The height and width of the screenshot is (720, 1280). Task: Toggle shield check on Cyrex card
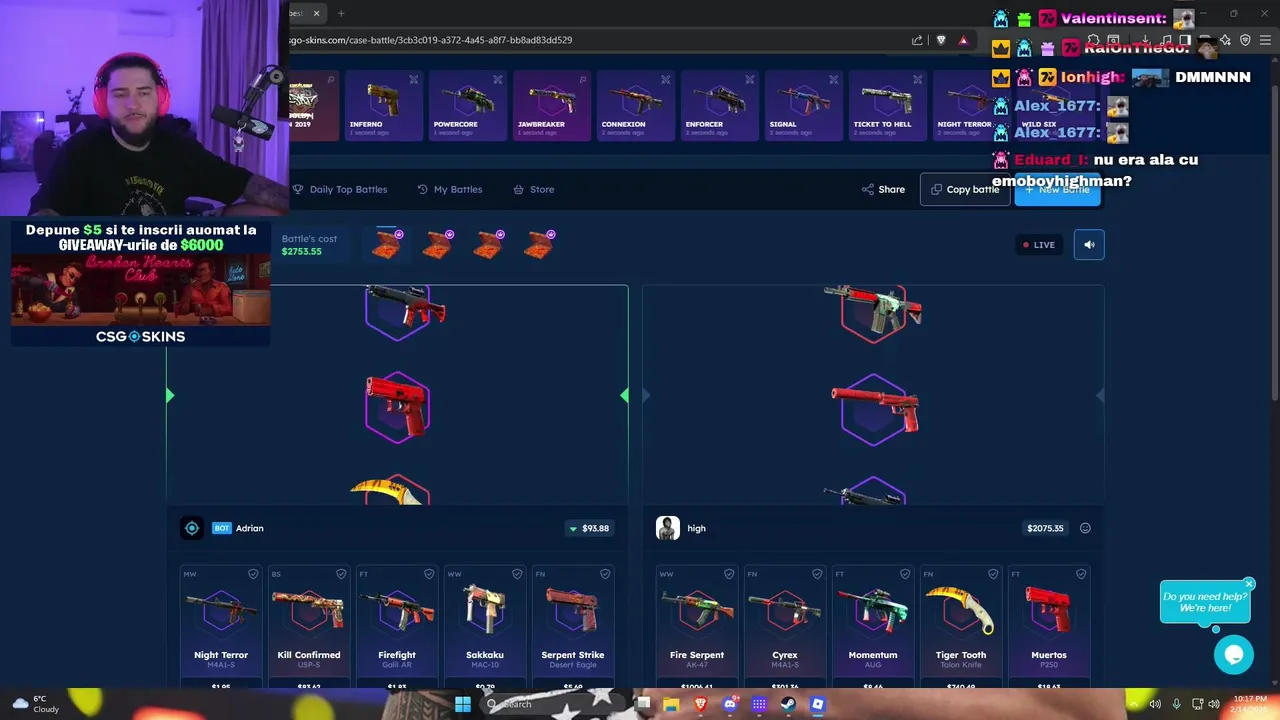[x=817, y=574]
